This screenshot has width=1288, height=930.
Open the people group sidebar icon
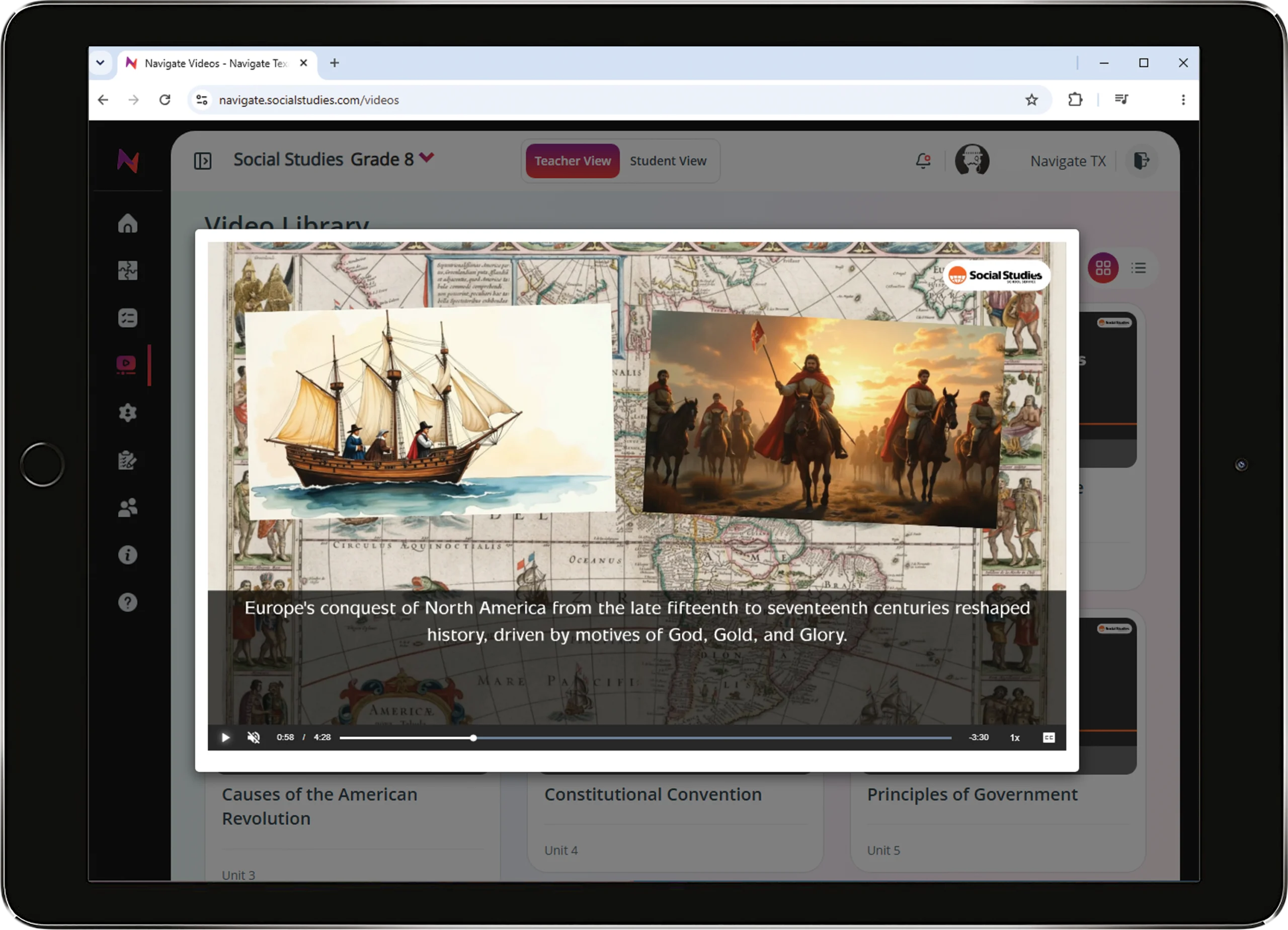[128, 507]
